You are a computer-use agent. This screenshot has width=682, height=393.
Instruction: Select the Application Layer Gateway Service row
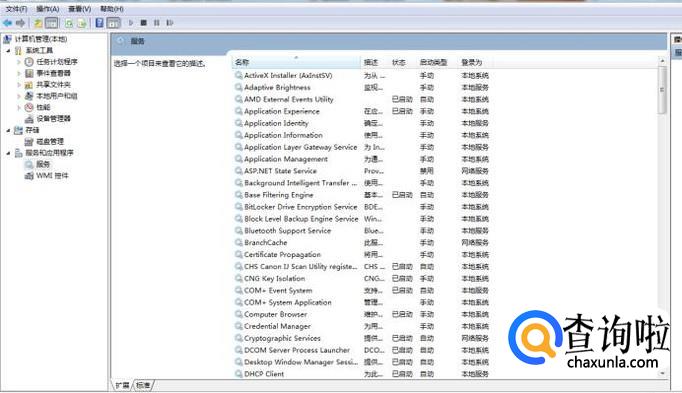(x=362, y=147)
